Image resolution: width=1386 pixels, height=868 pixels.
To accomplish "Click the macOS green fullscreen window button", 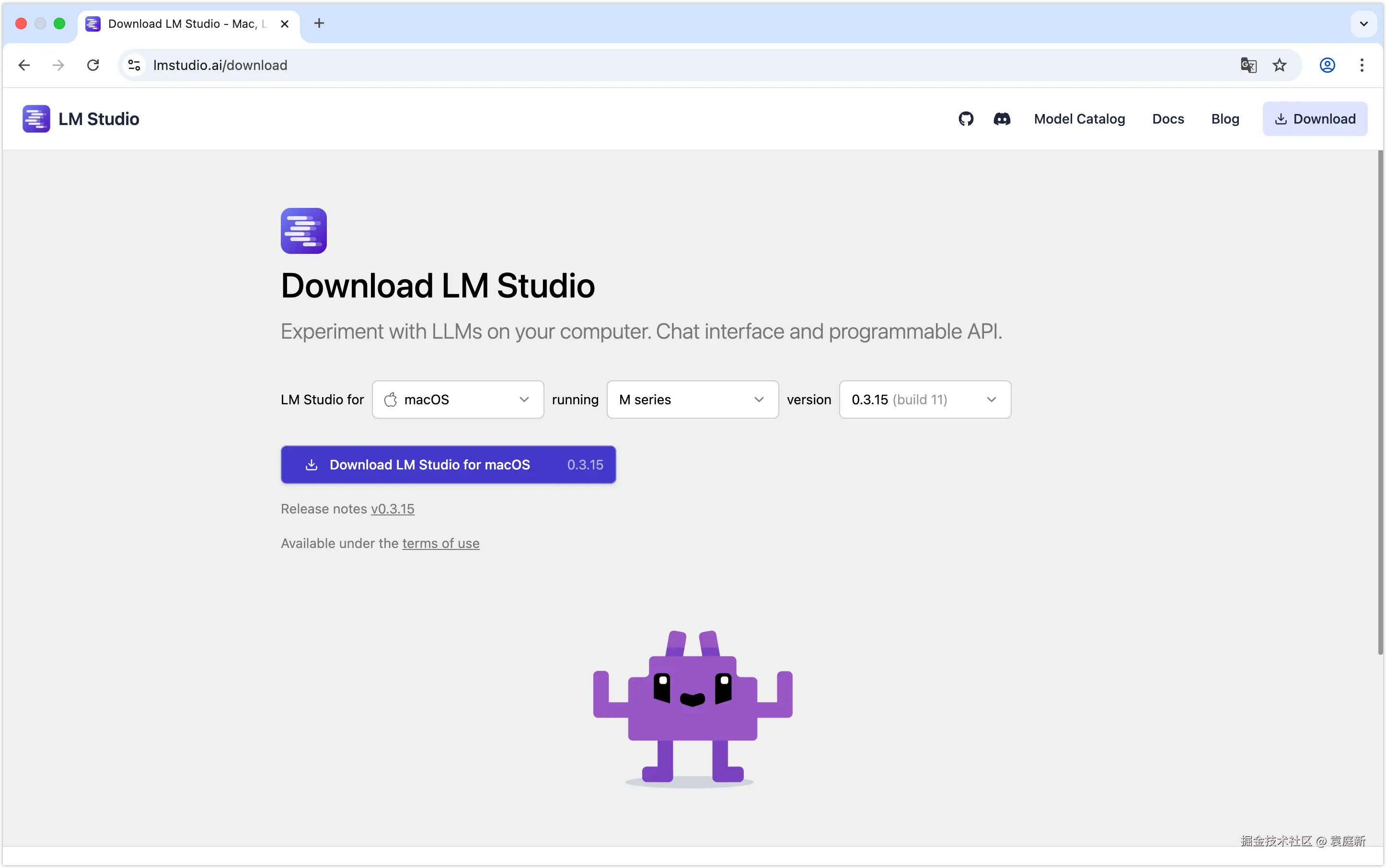I will pyautogui.click(x=59, y=23).
